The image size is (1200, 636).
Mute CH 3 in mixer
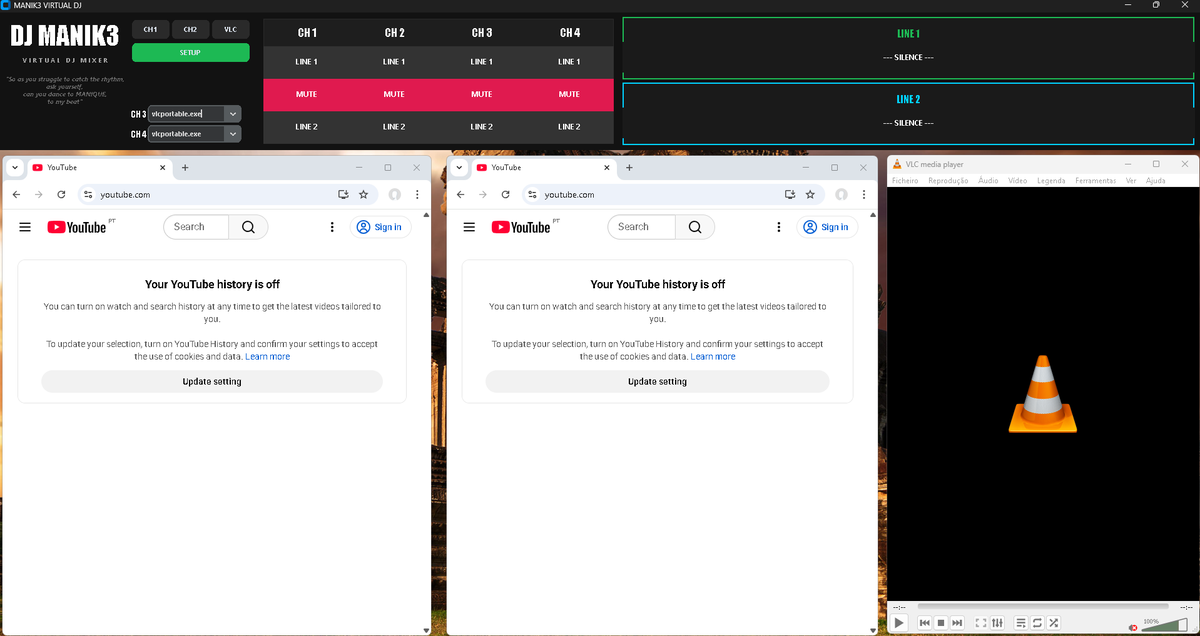pyautogui.click(x=482, y=94)
